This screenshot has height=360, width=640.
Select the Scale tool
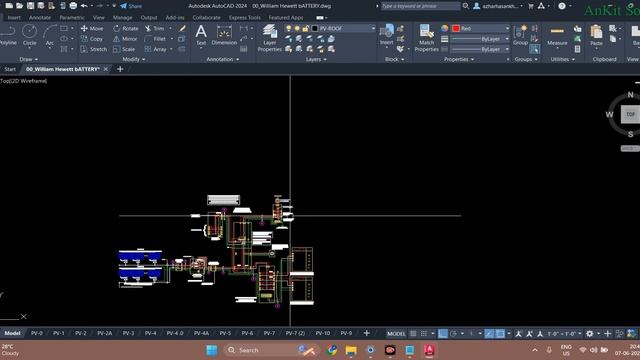coord(124,49)
